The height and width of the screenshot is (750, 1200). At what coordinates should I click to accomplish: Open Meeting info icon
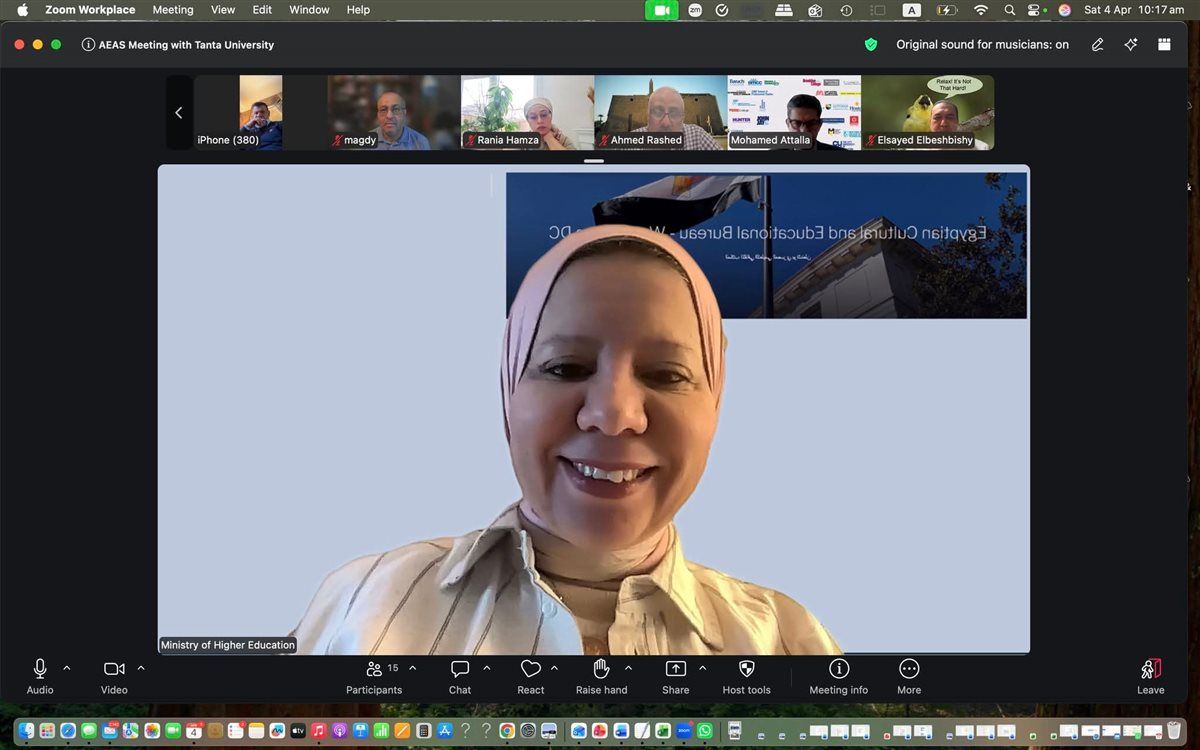click(839, 669)
